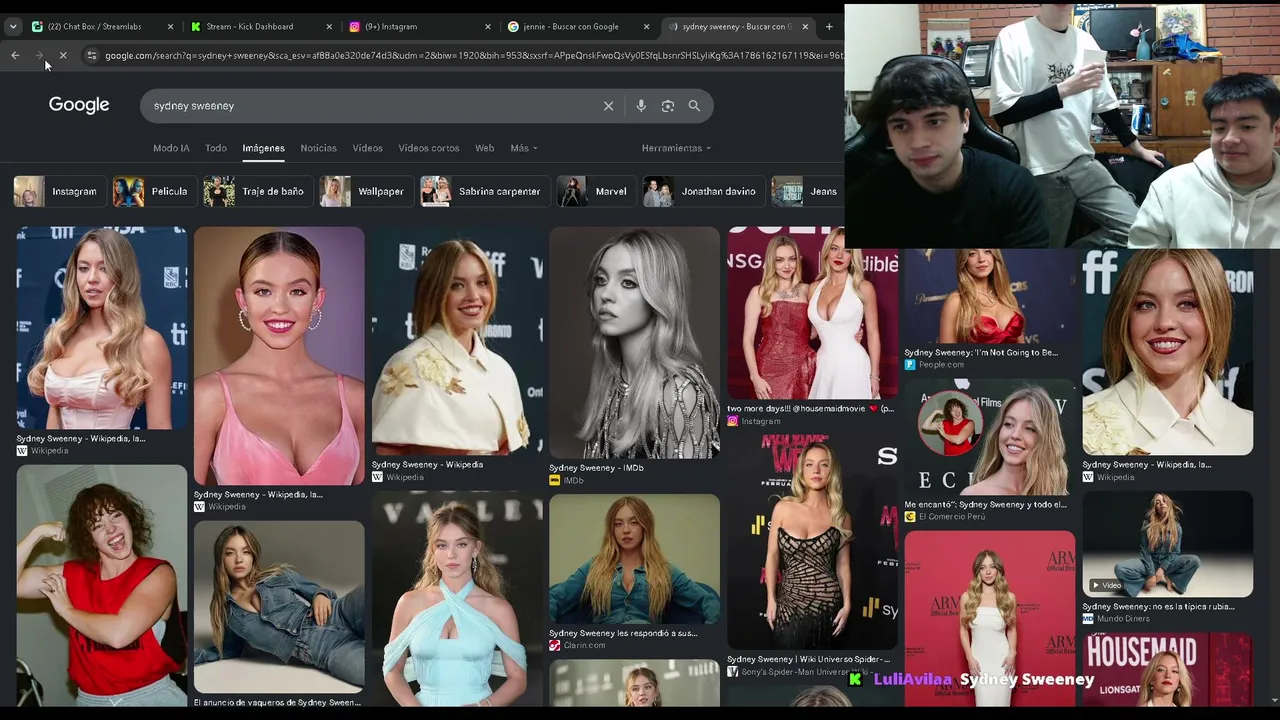Screen dimensions: 1280x720
Task: Select the Videos results tab
Action: (367, 148)
